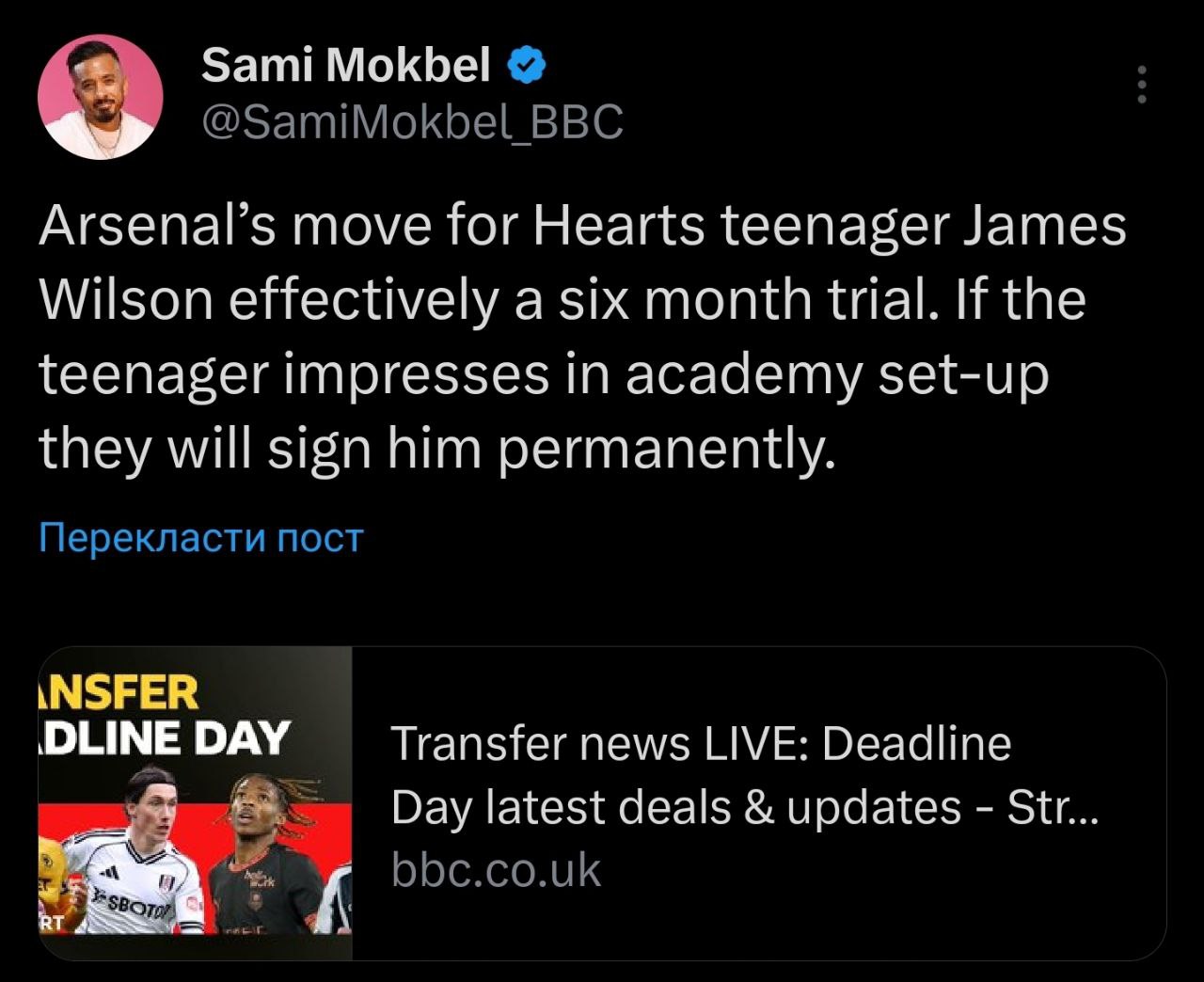Open the "Transfer news LIVE: Deadline" headline
Image resolution: width=1204 pixels, height=982 pixels.
[x=700, y=743]
